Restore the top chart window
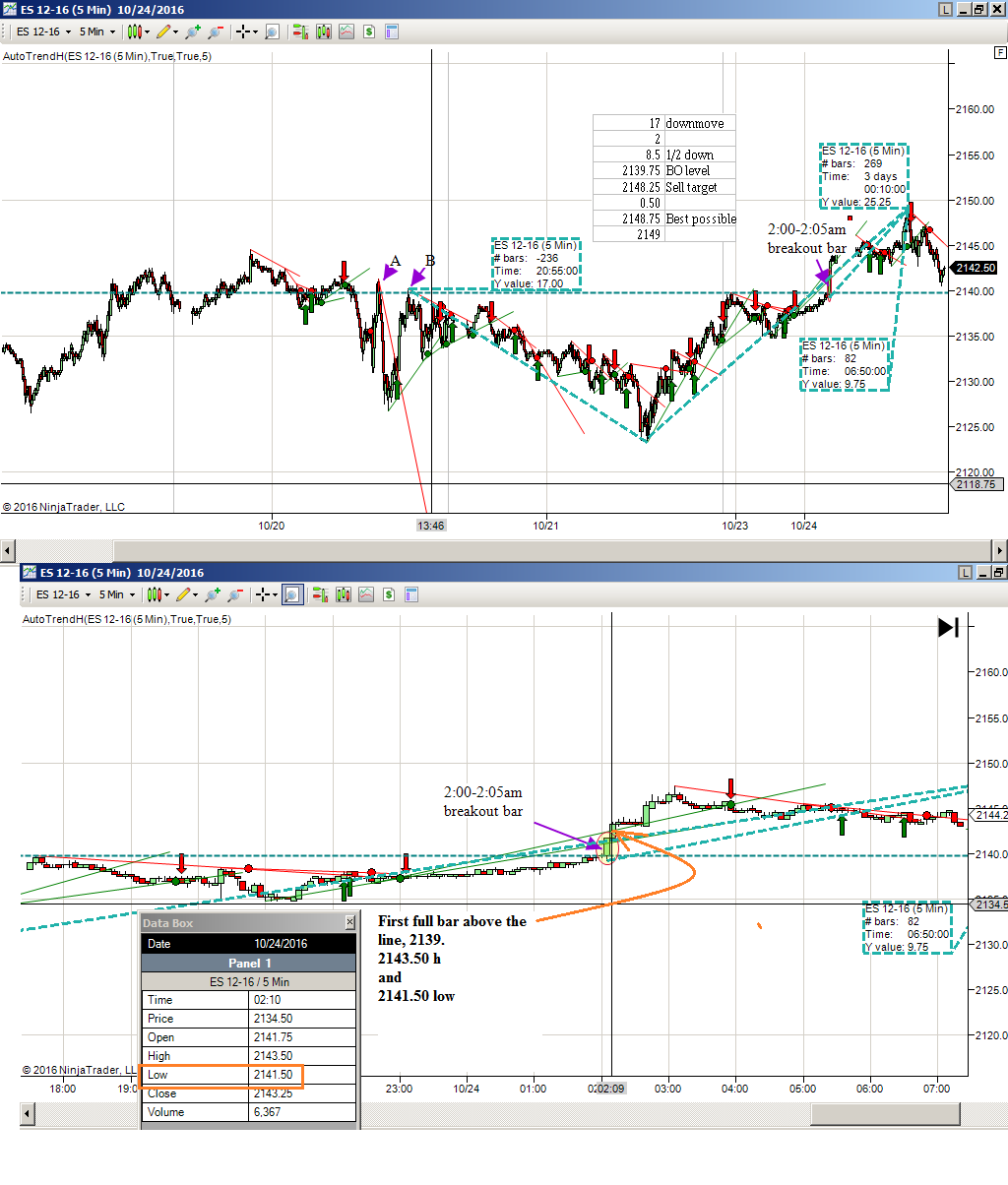The width and height of the screenshot is (1008, 1185). 979,9
